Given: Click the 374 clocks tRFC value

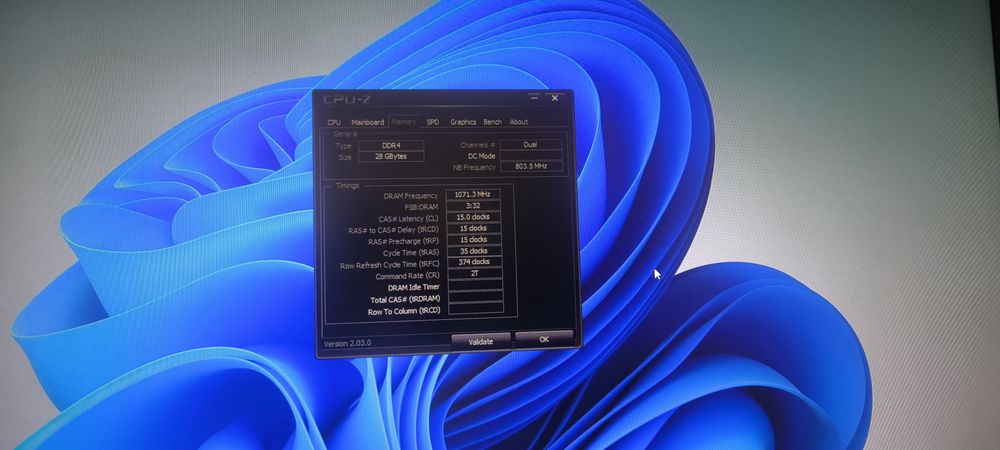Looking at the screenshot, I should pyautogui.click(x=474, y=262).
